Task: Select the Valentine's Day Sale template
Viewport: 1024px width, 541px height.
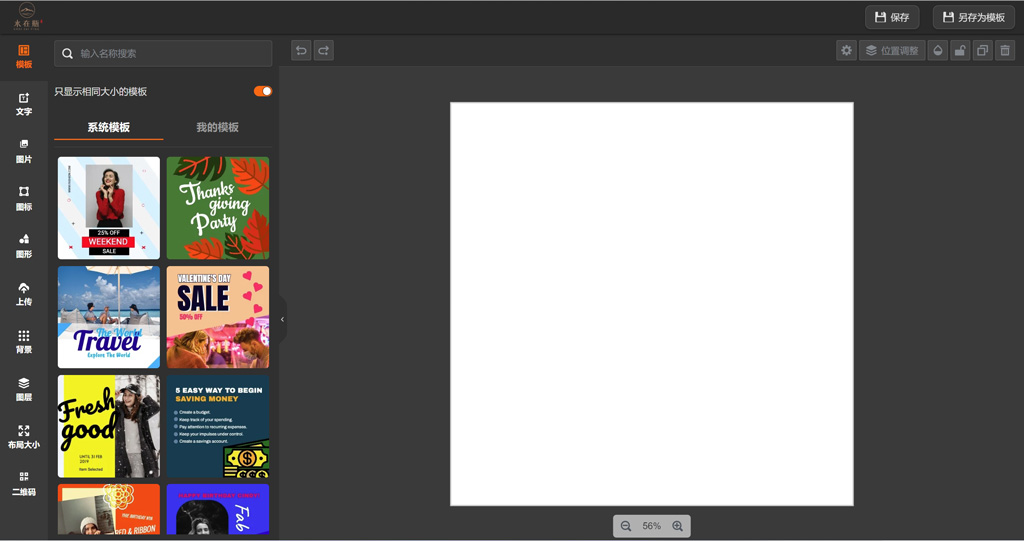Action: 217,317
